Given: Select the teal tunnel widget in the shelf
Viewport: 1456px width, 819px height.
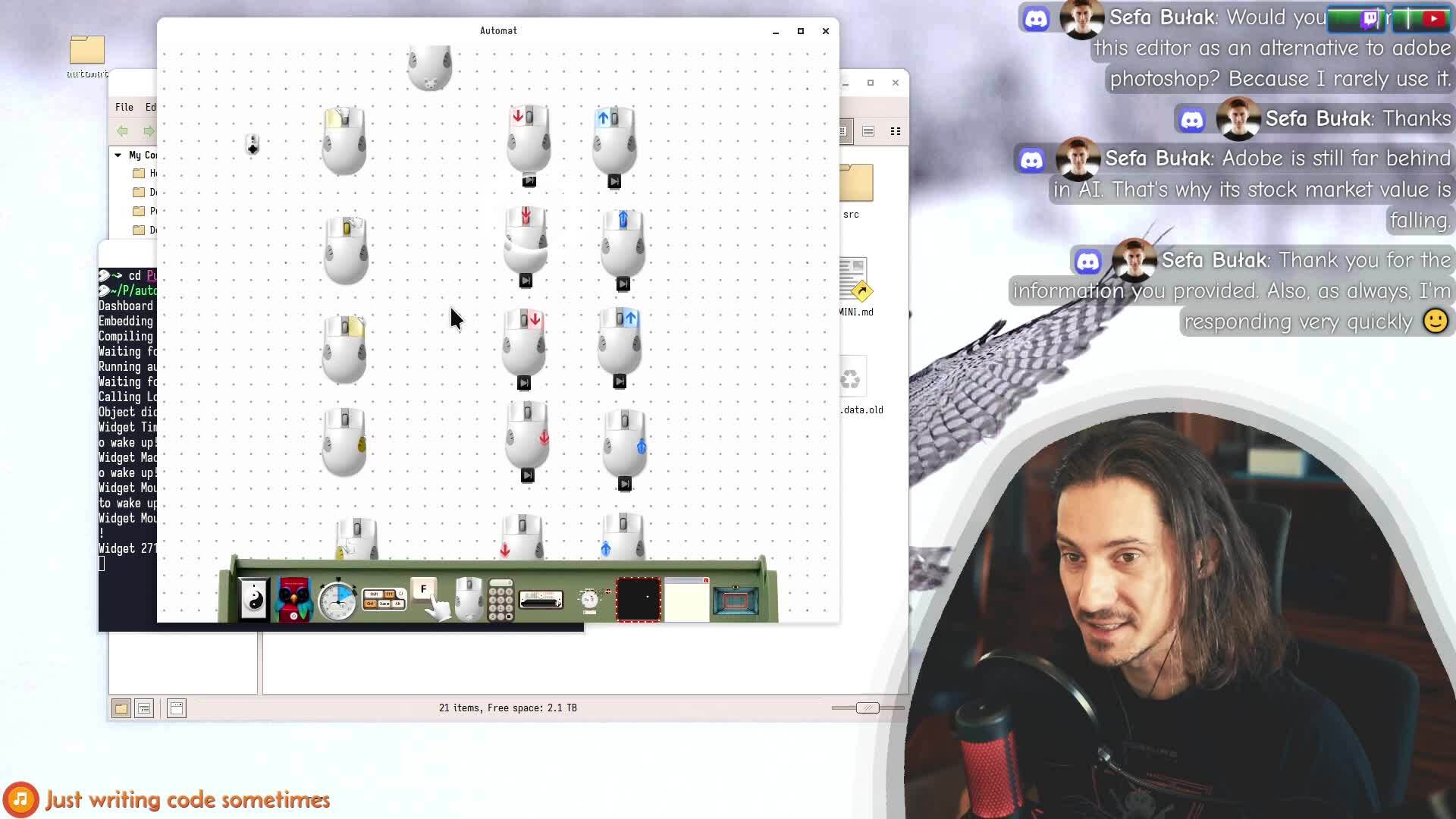Looking at the screenshot, I should [735, 601].
